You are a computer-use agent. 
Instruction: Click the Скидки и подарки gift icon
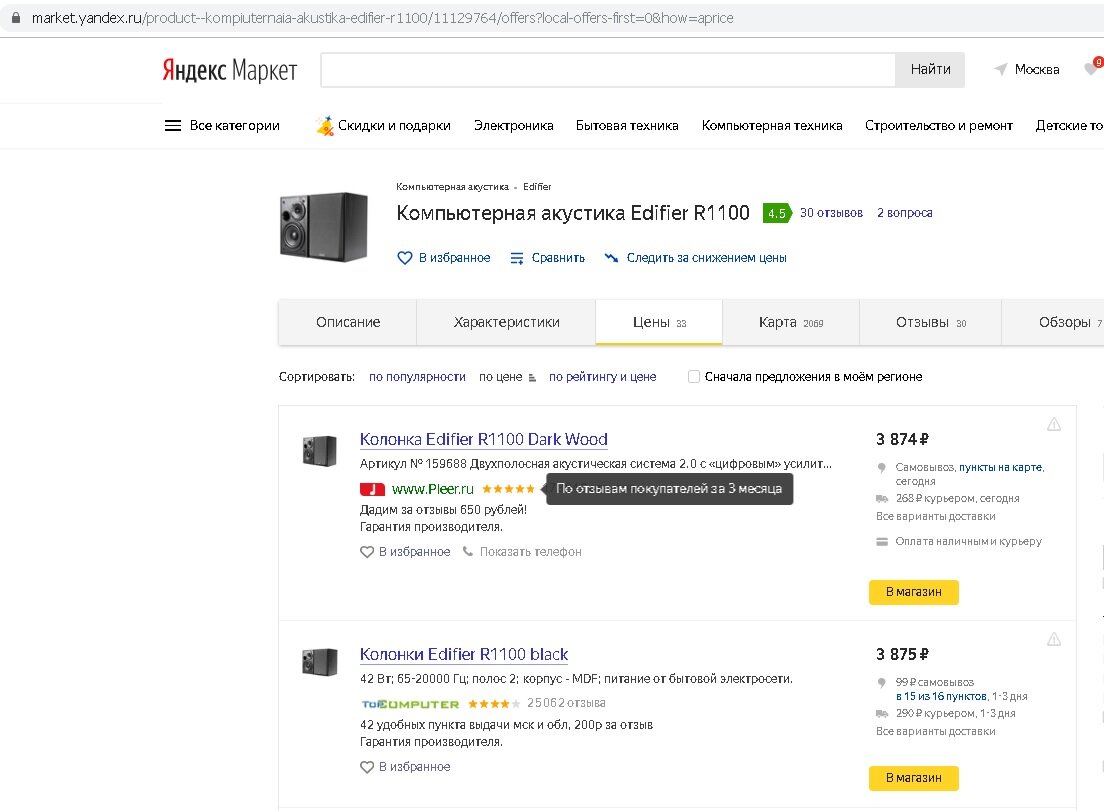(325, 125)
